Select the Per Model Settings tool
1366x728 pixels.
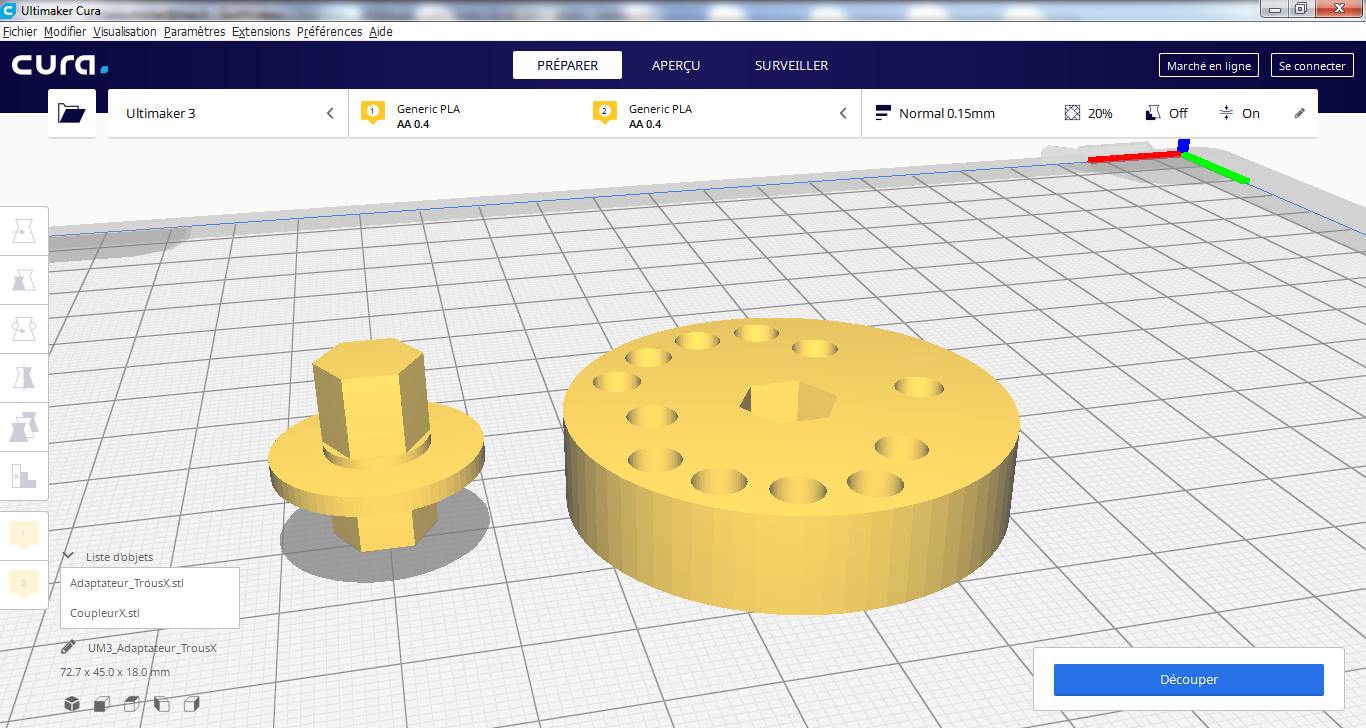coord(23,426)
